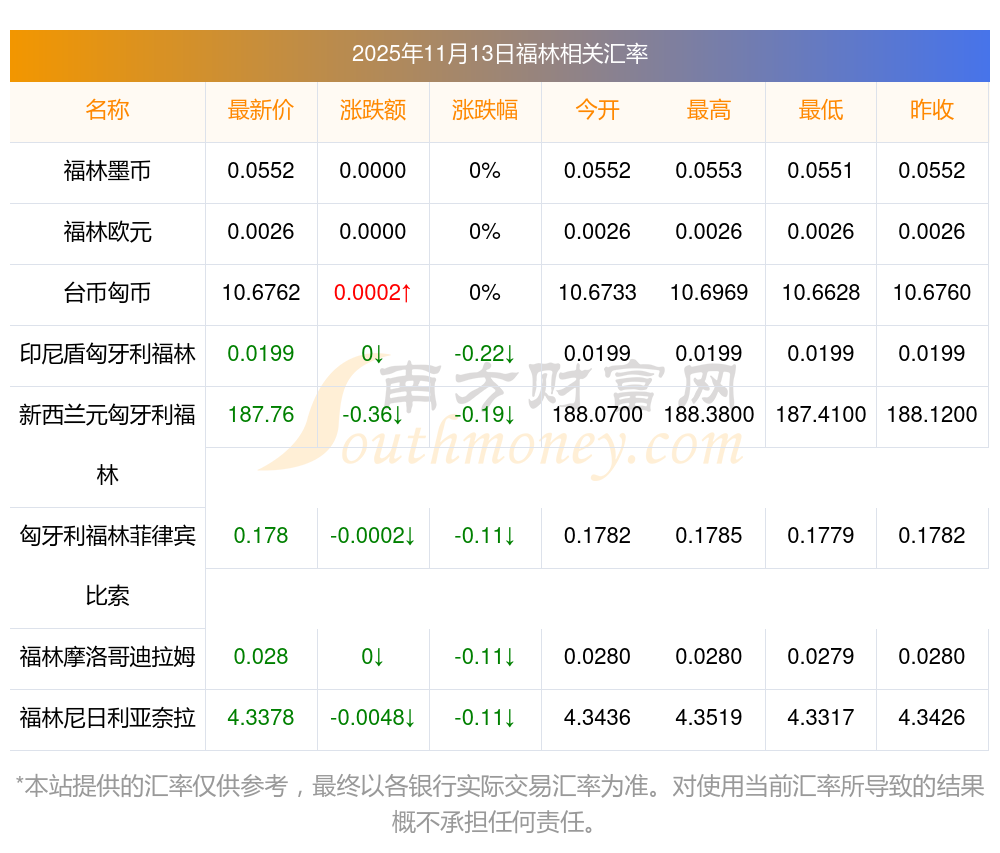Click highest price 4.3519

(x=709, y=718)
